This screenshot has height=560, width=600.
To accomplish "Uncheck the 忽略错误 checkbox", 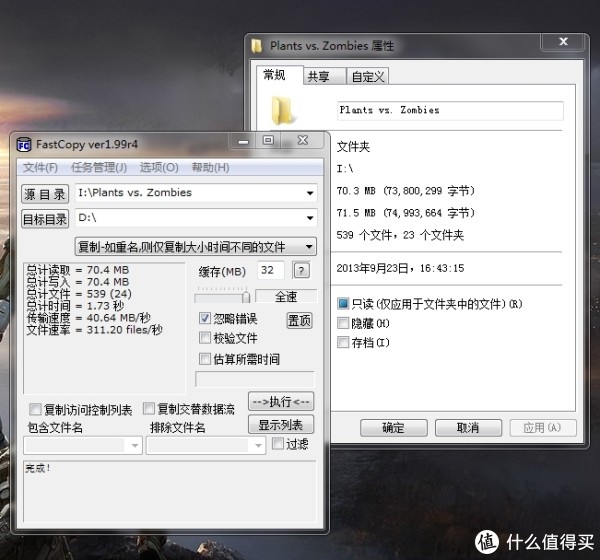I will (205, 318).
